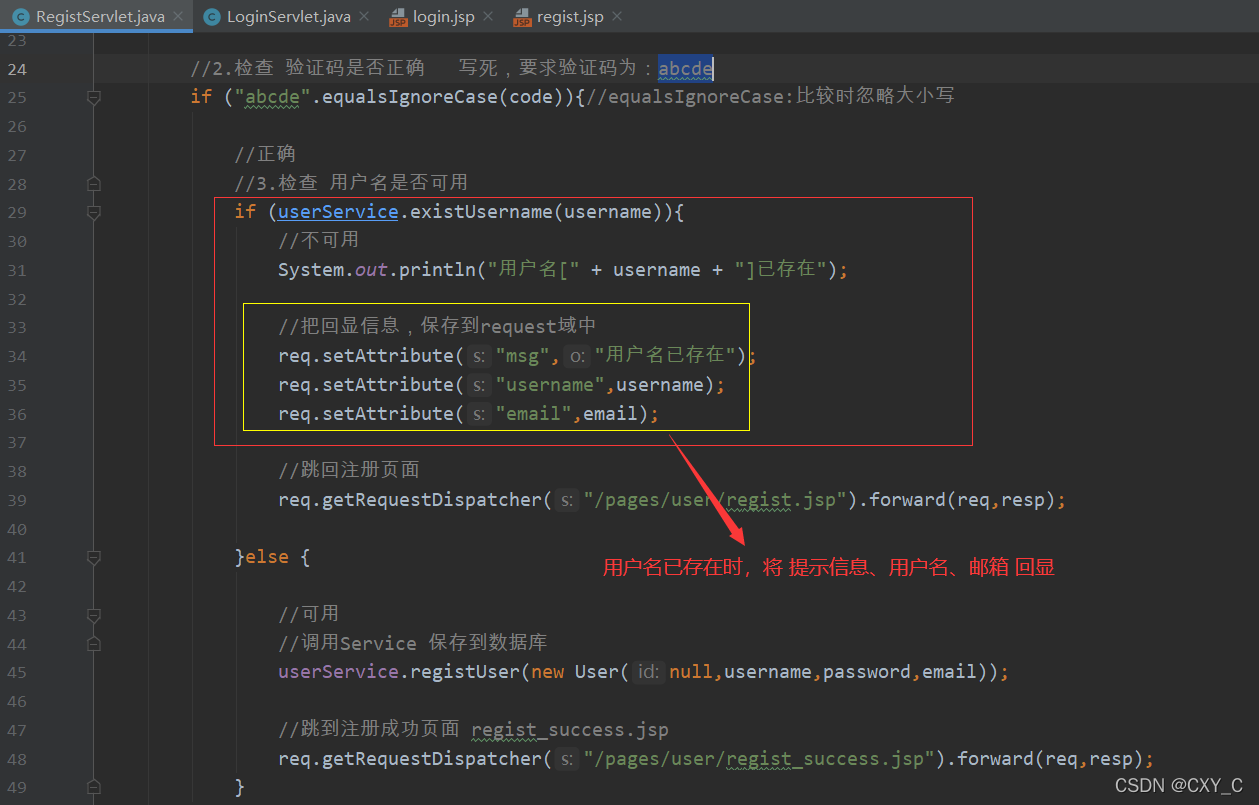Click the "email" string on line 36
Screen dimensions: 1259x805
[533, 414]
